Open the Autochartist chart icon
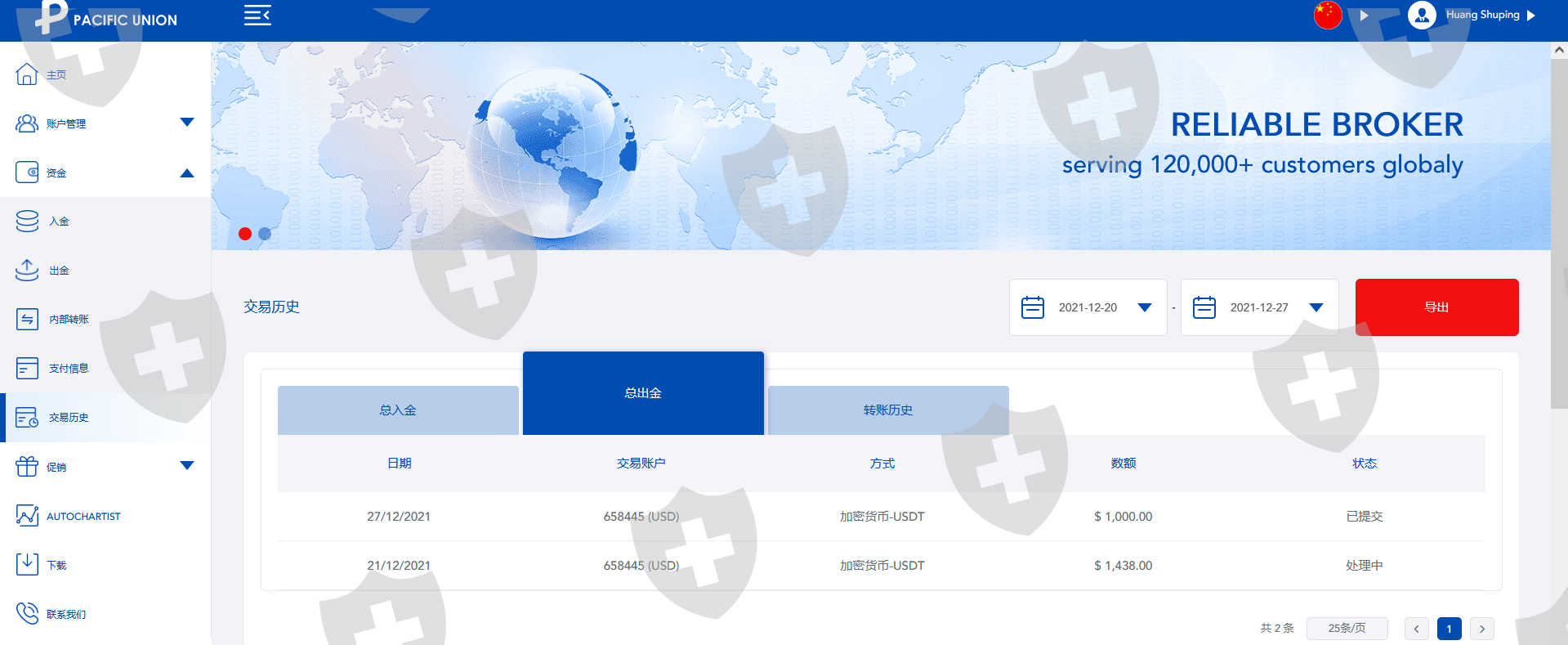The image size is (1568, 645). (27, 516)
